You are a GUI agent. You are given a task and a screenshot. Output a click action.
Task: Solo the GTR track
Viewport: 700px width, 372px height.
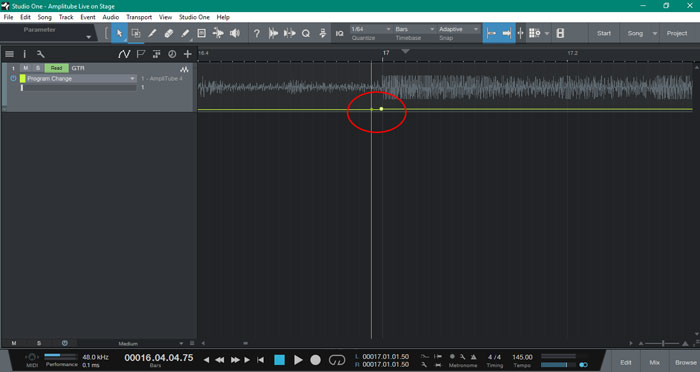38,68
